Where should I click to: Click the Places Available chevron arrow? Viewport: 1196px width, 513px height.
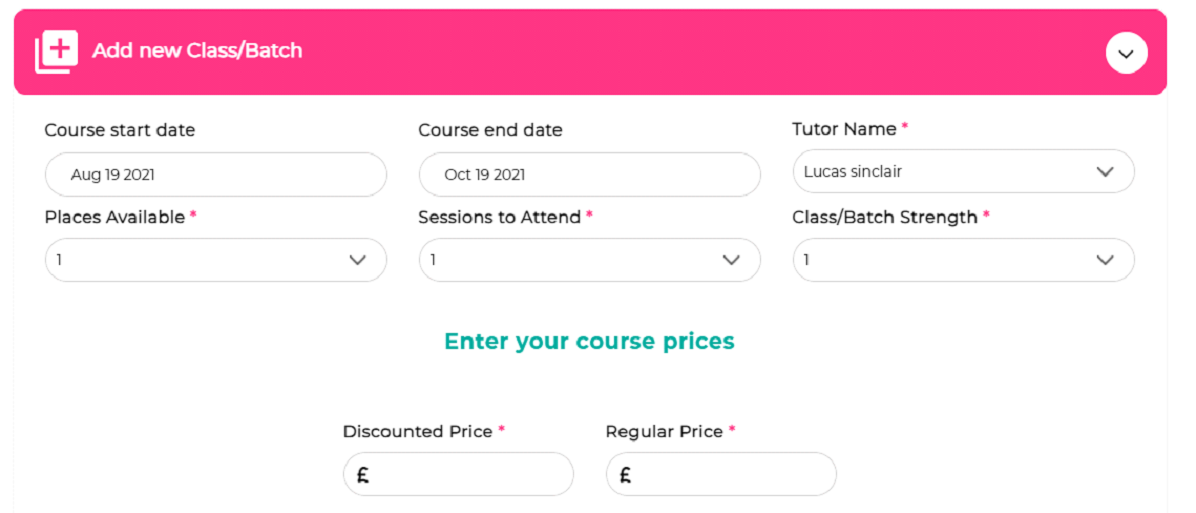[x=358, y=260]
